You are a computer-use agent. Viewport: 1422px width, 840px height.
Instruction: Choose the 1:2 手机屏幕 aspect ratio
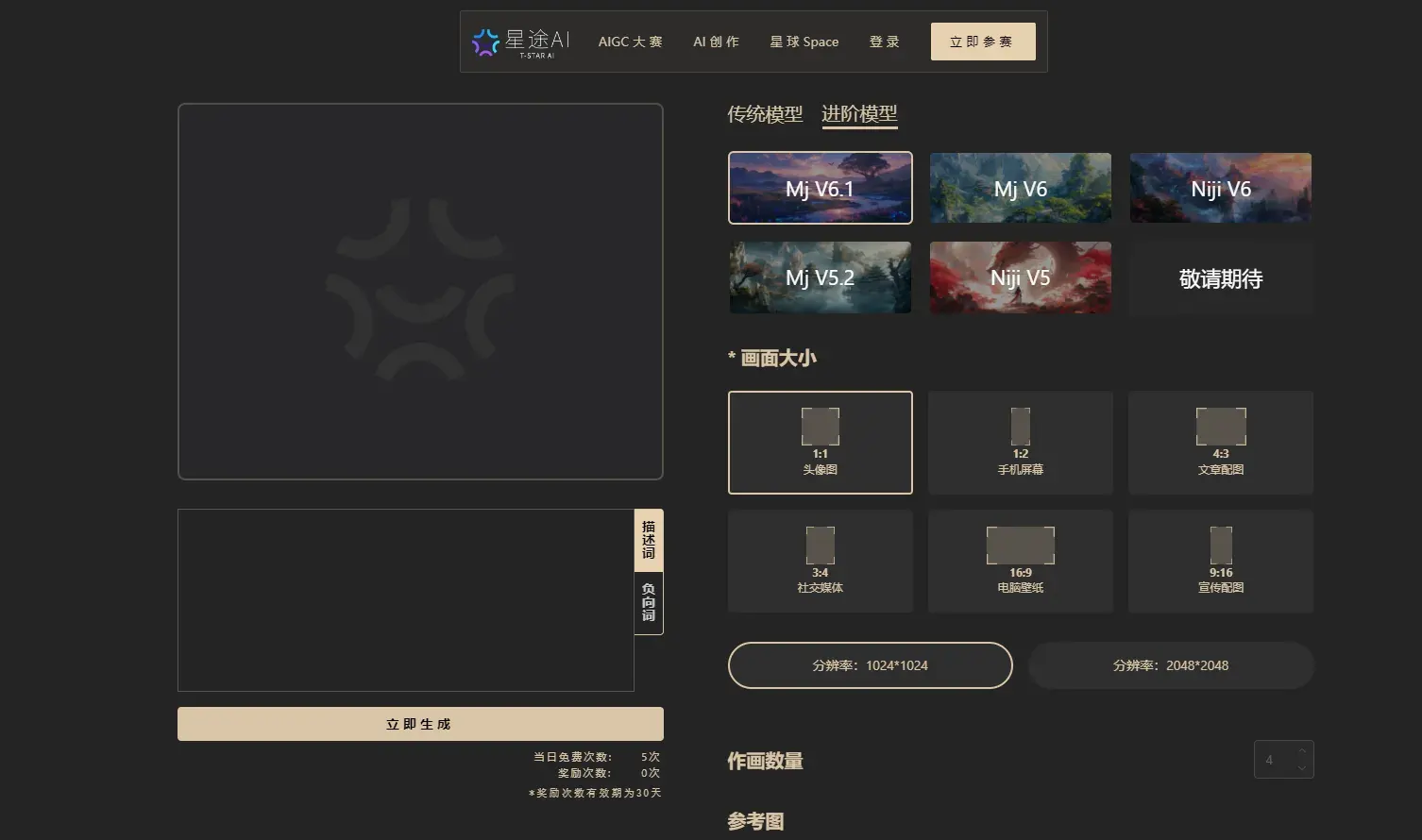(x=1020, y=442)
